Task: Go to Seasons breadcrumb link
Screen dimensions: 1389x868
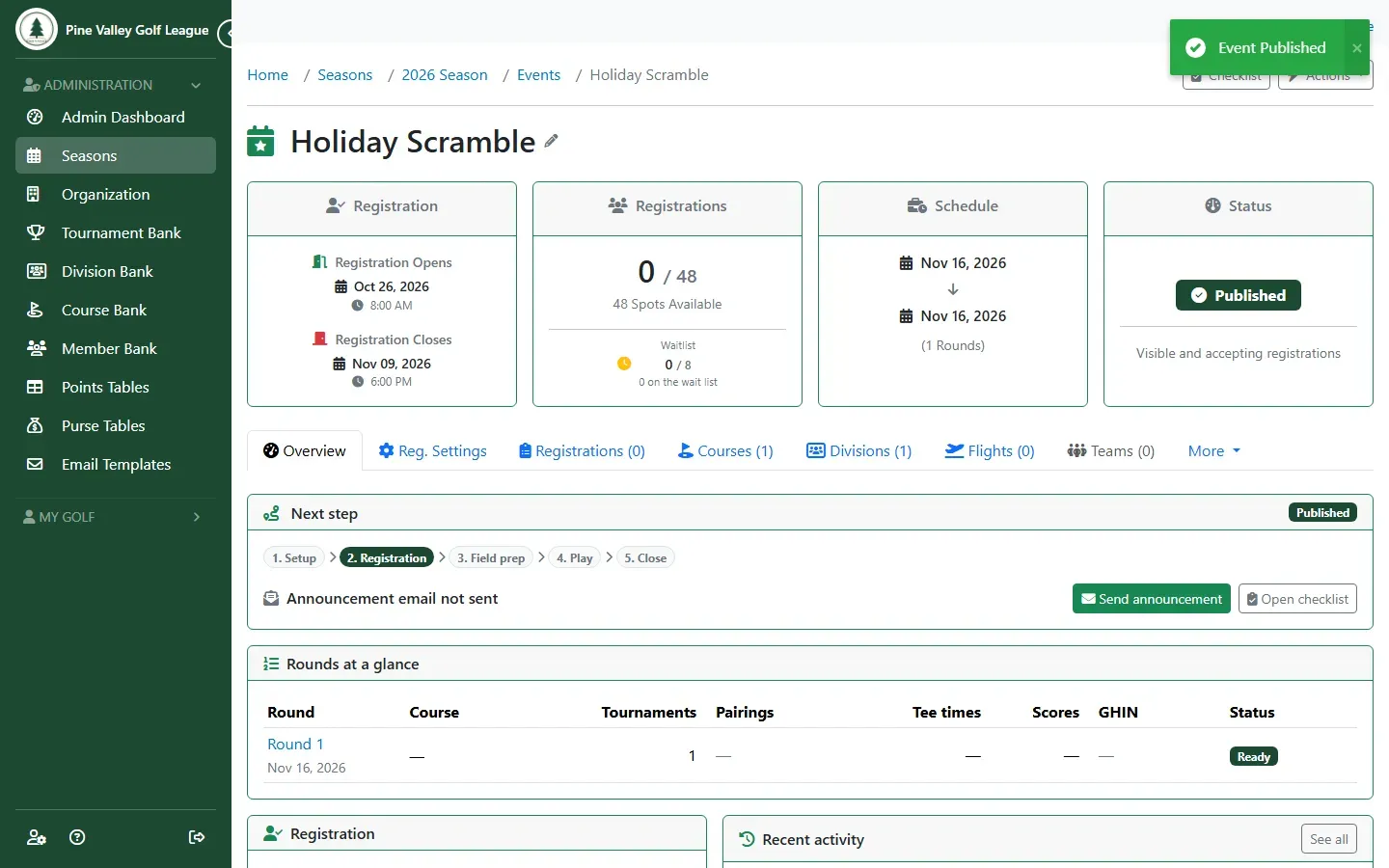Action: tap(344, 75)
